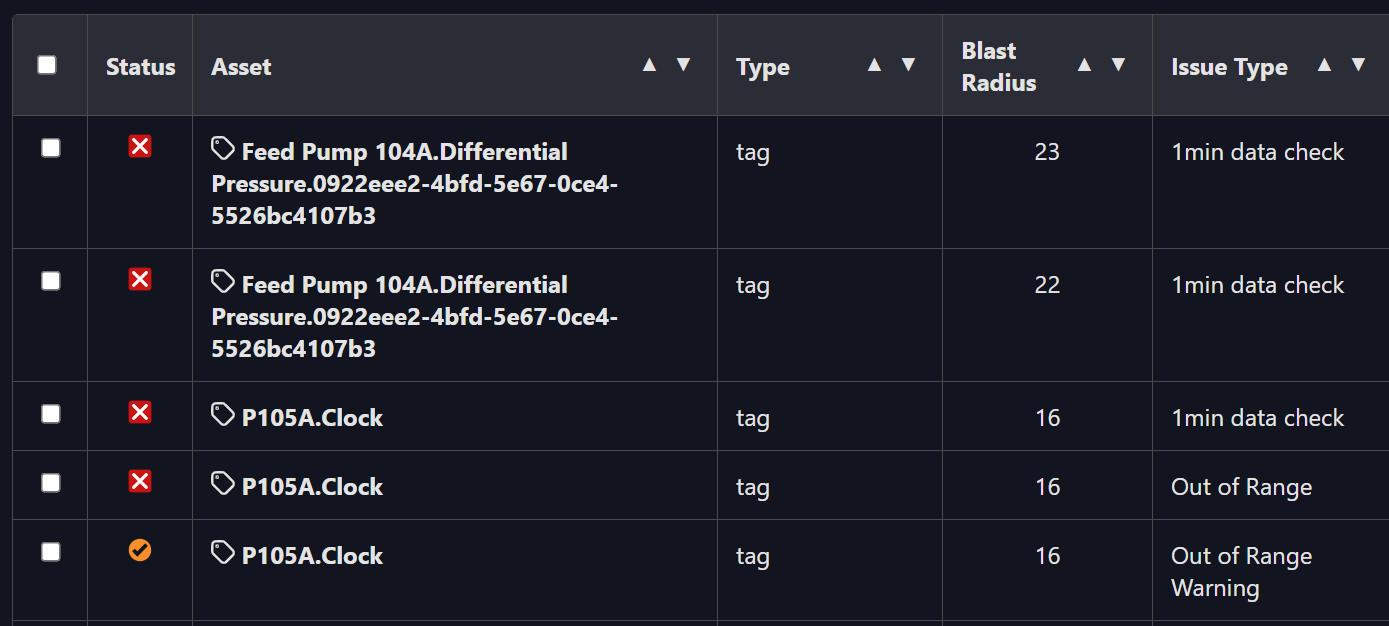1389x626 pixels.
Task: Sort Type column descending with down arrow
Action: point(909,65)
